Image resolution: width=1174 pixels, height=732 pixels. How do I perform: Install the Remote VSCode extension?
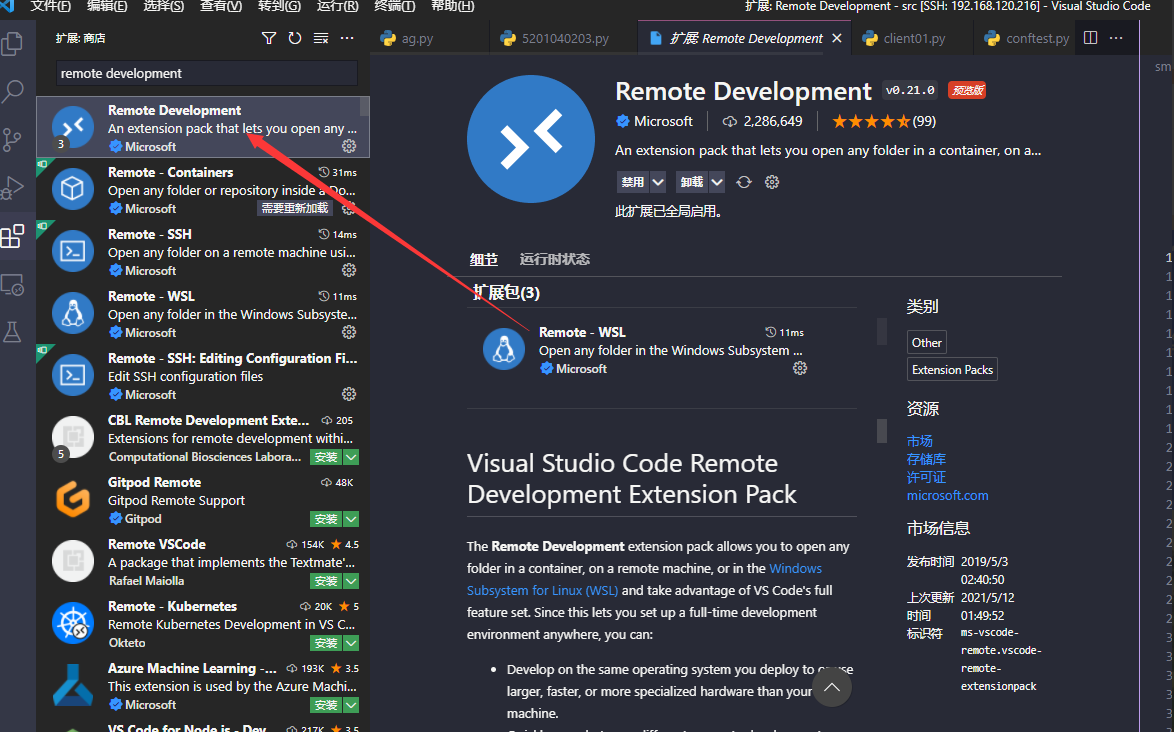click(326, 581)
